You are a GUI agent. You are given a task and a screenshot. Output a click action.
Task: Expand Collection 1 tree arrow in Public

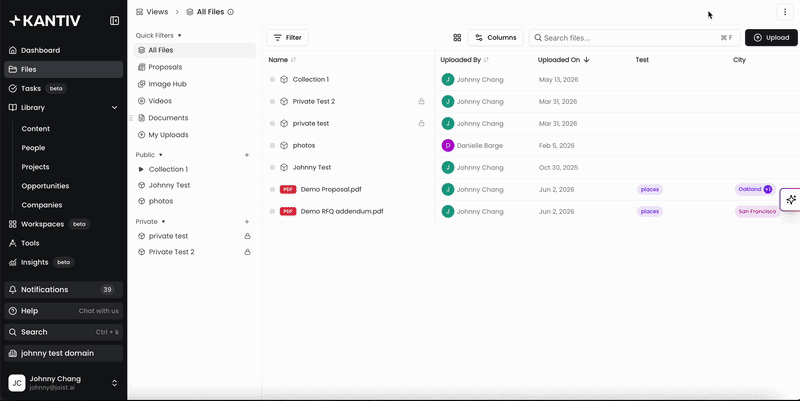click(x=141, y=169)
